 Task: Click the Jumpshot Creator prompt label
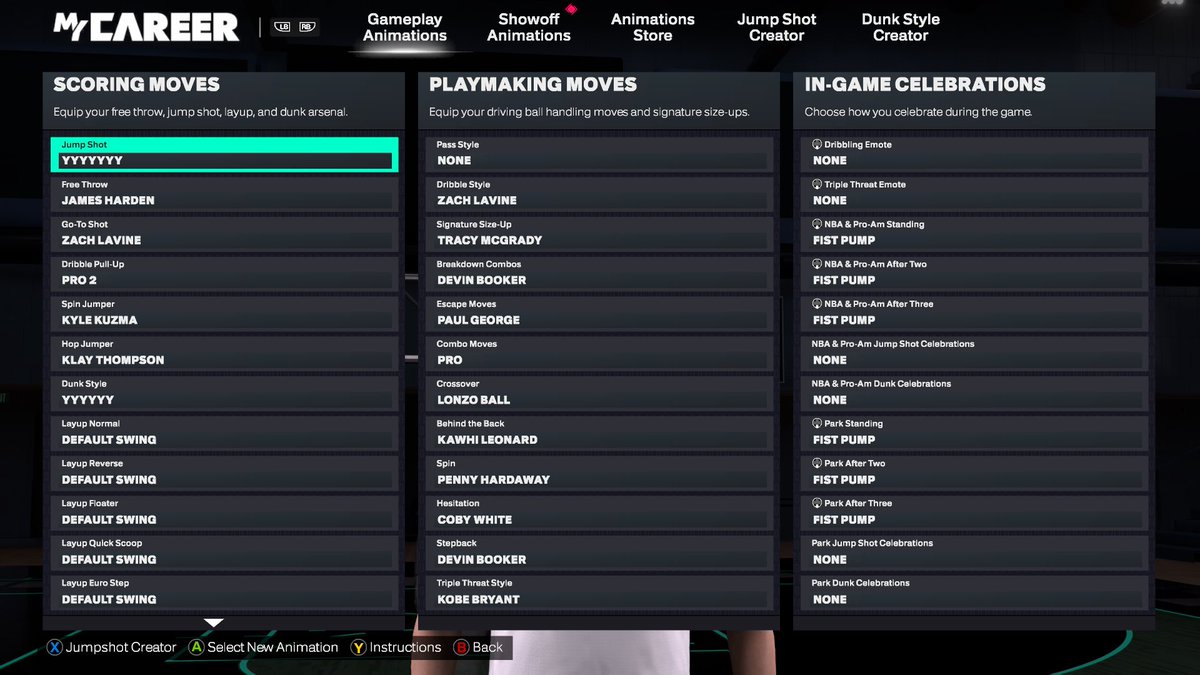(121, 647)
